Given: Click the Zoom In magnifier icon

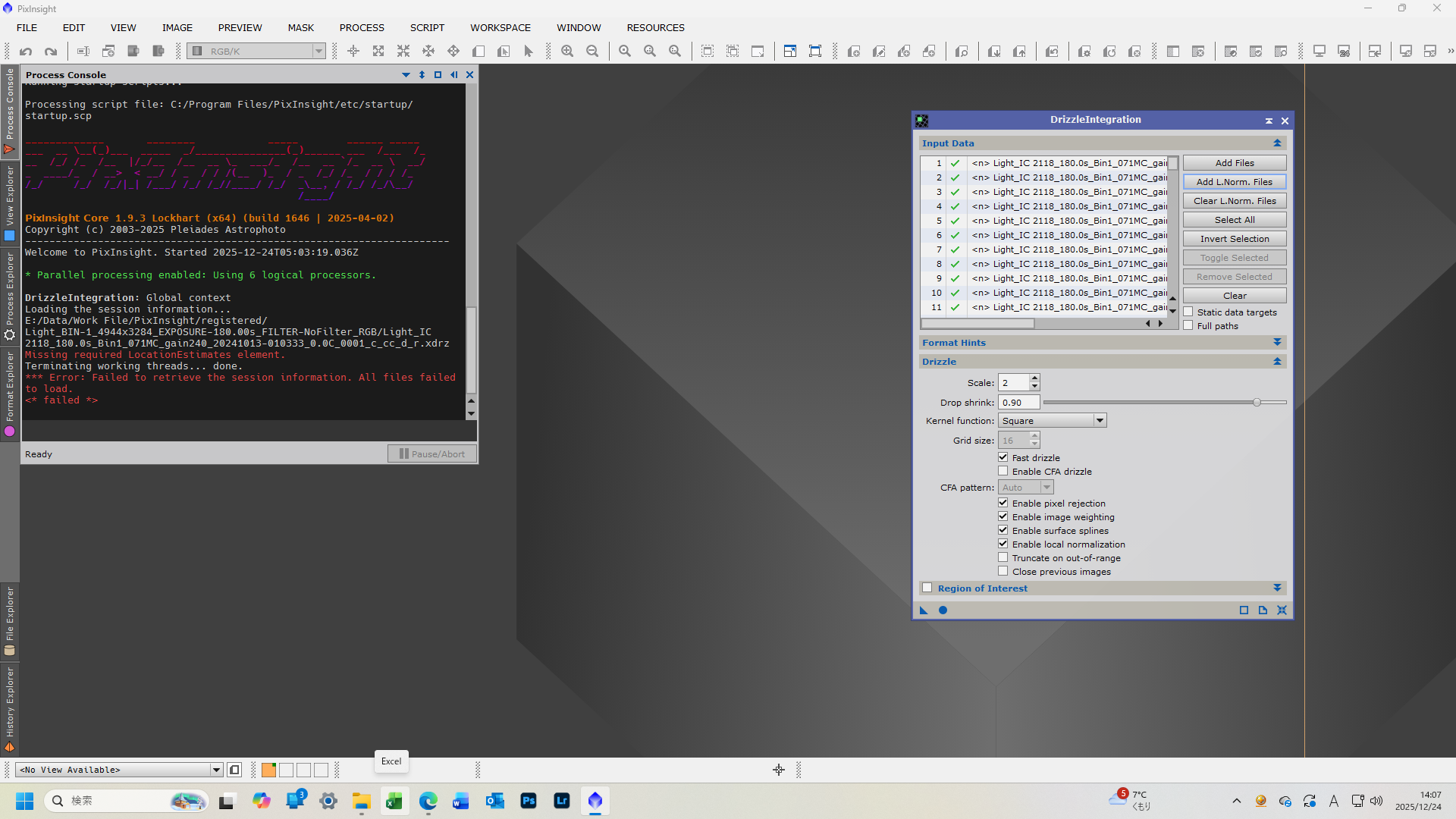Looking at the screenshot, I should coord(567,52).
